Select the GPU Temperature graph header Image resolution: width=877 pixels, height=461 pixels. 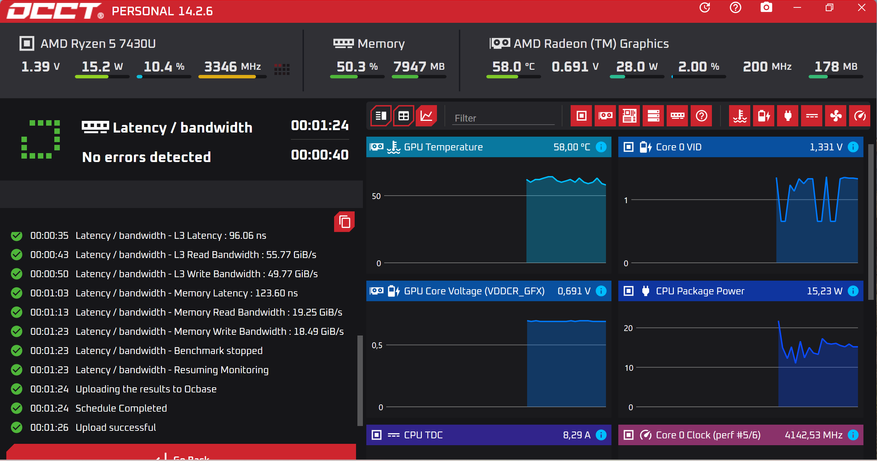(489, 147)
